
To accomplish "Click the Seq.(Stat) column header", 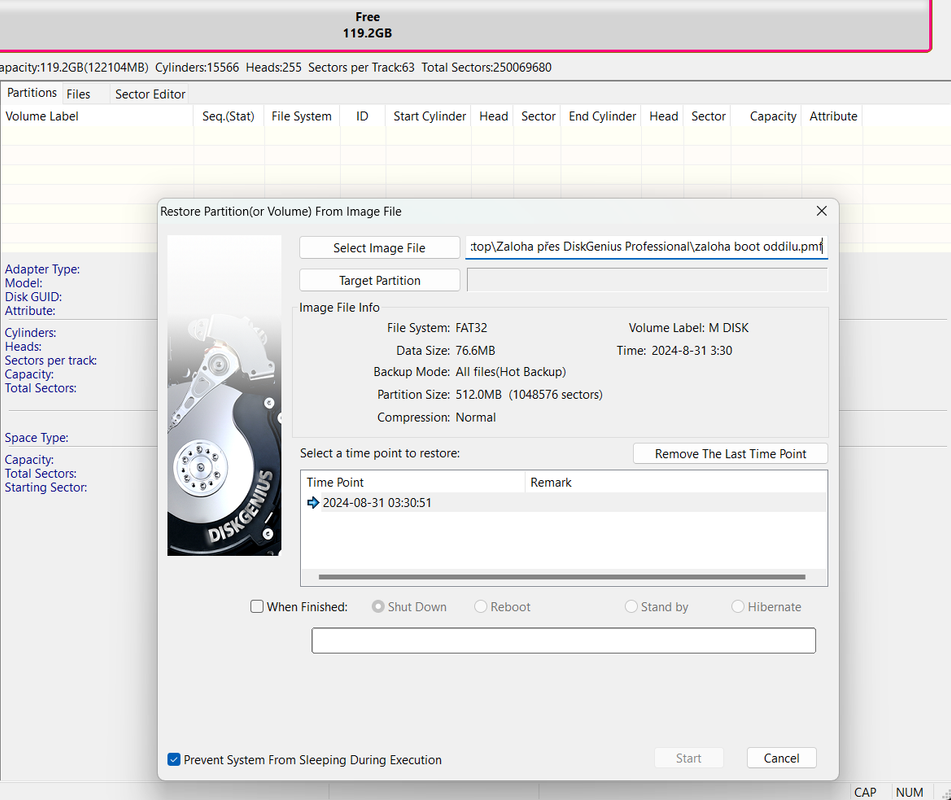I will point(229,116).
